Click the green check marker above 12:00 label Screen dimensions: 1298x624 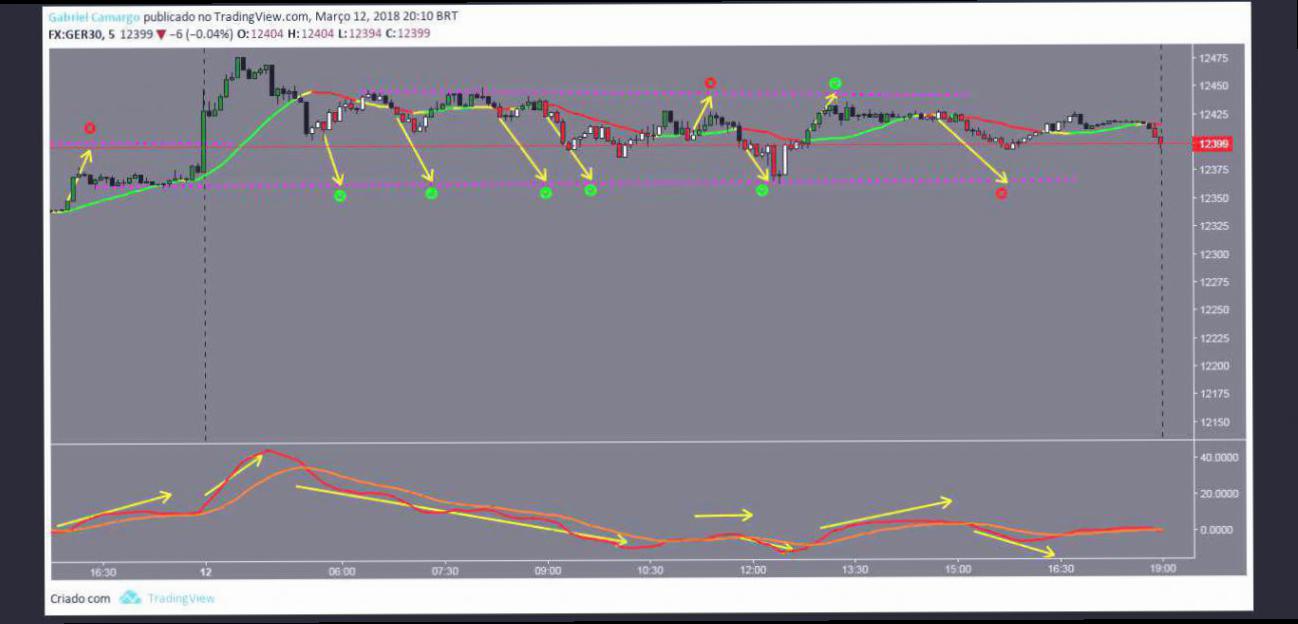pyautogui.click(x=762, y=190)
